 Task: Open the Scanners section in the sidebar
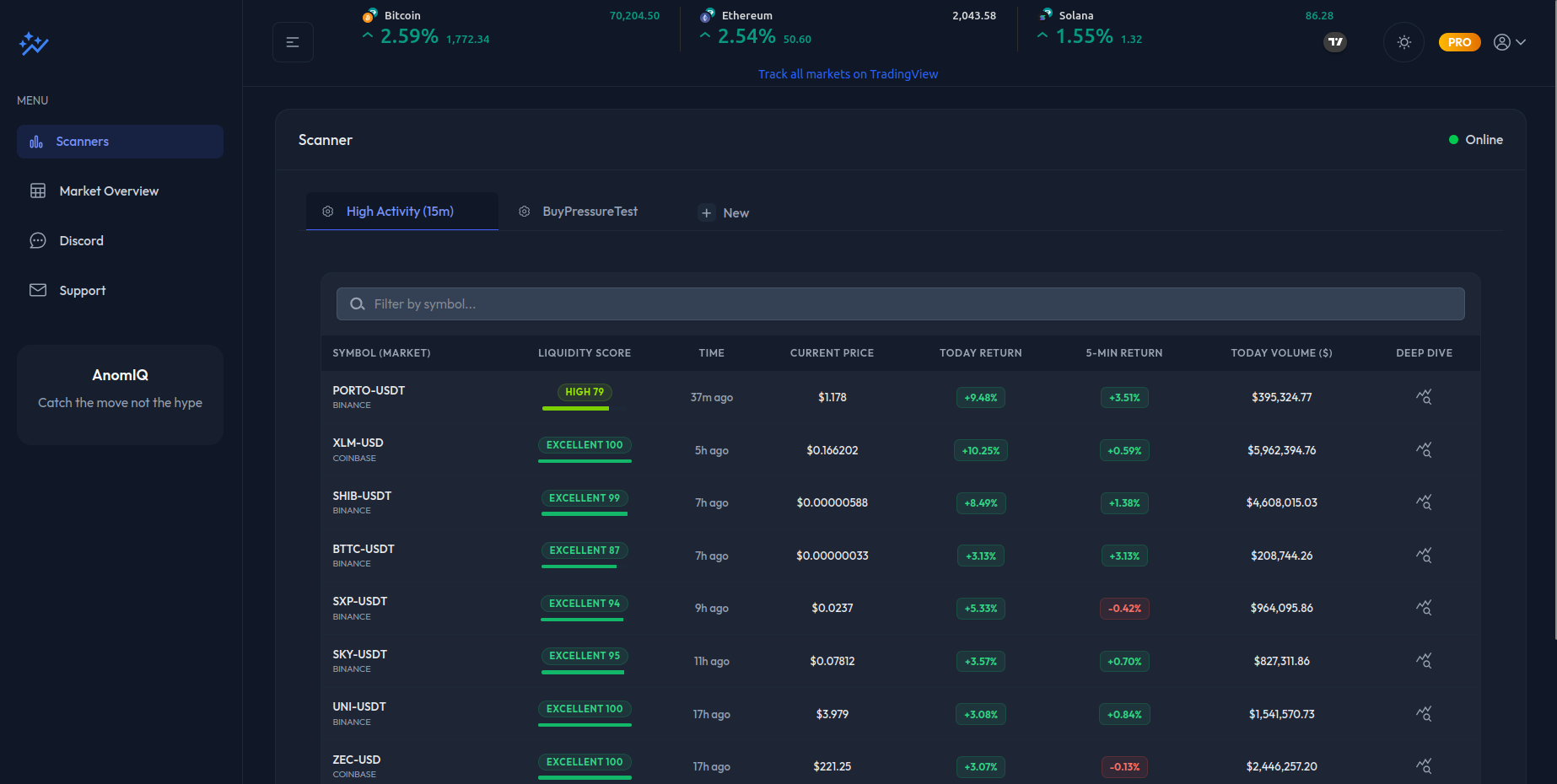click(x=82, y=141)
